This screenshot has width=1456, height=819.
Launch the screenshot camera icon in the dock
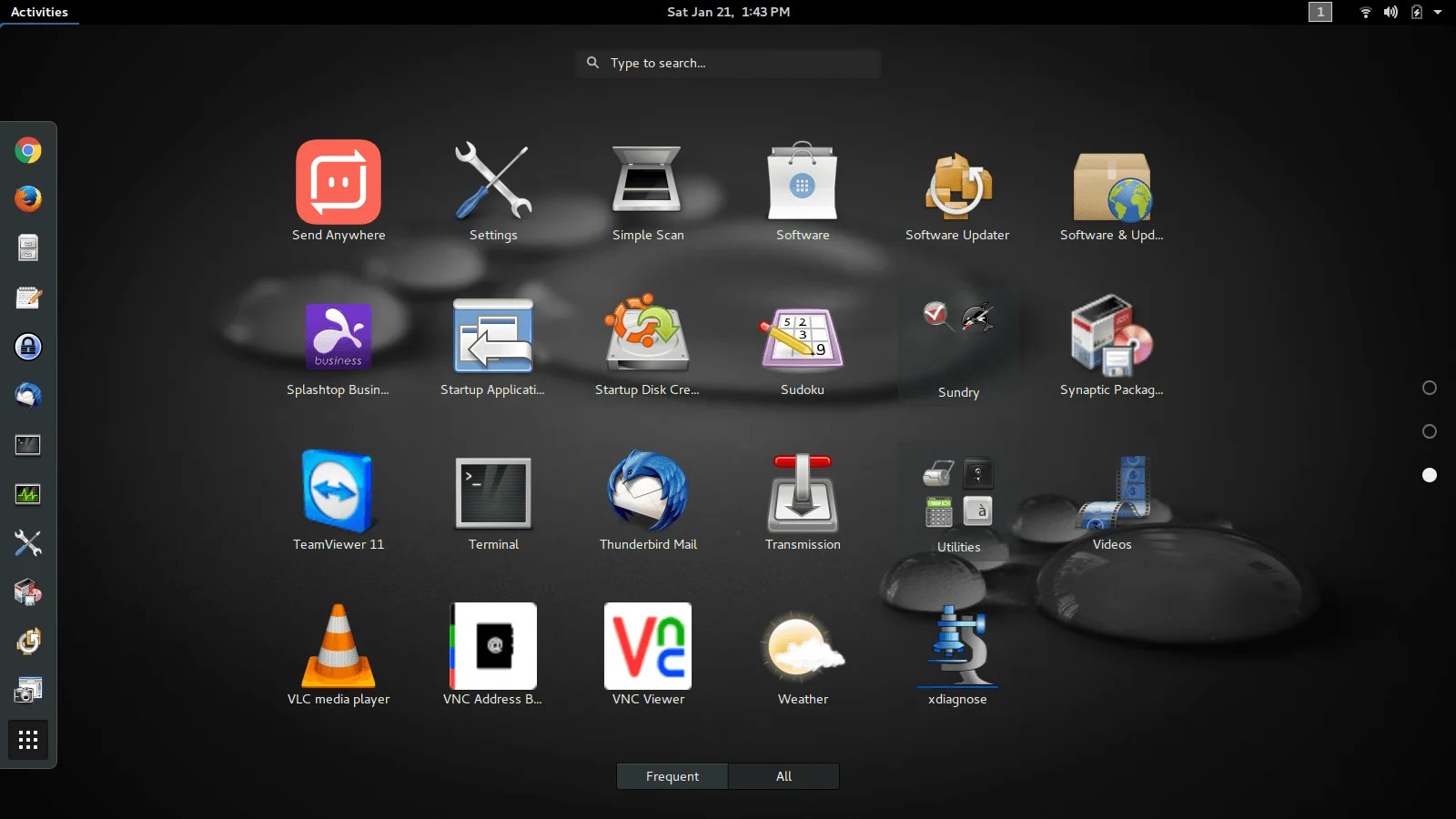28,691
